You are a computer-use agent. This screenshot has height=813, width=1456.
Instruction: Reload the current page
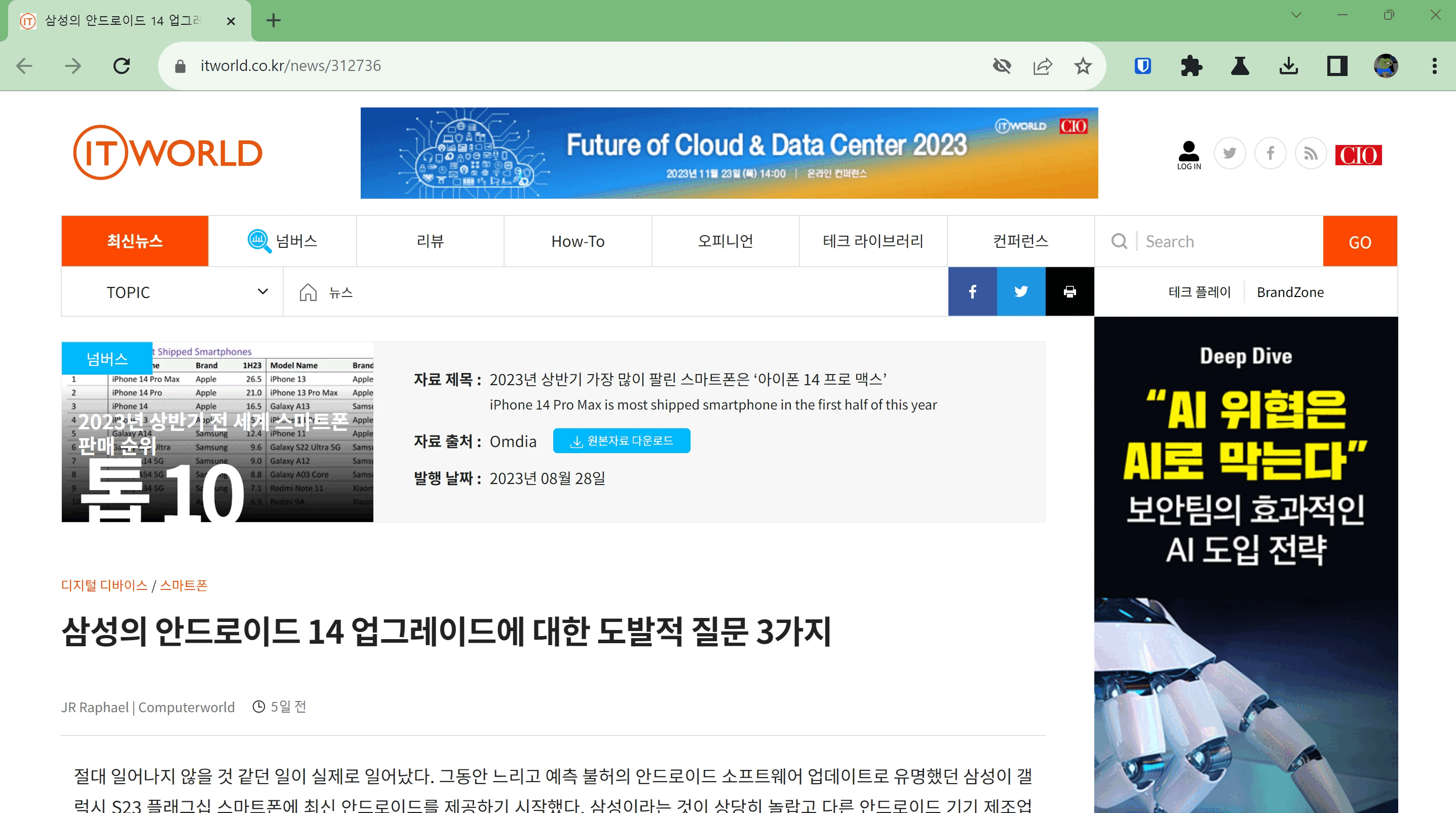(x=122, y=65)
